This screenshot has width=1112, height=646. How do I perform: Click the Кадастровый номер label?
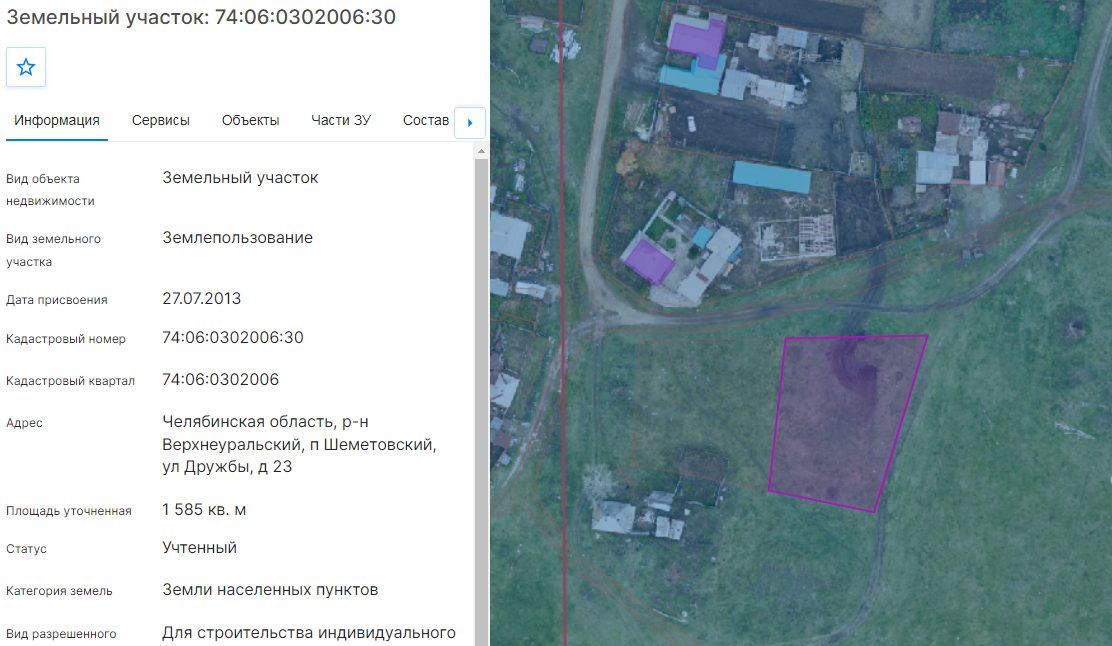(x=66, y=339)
